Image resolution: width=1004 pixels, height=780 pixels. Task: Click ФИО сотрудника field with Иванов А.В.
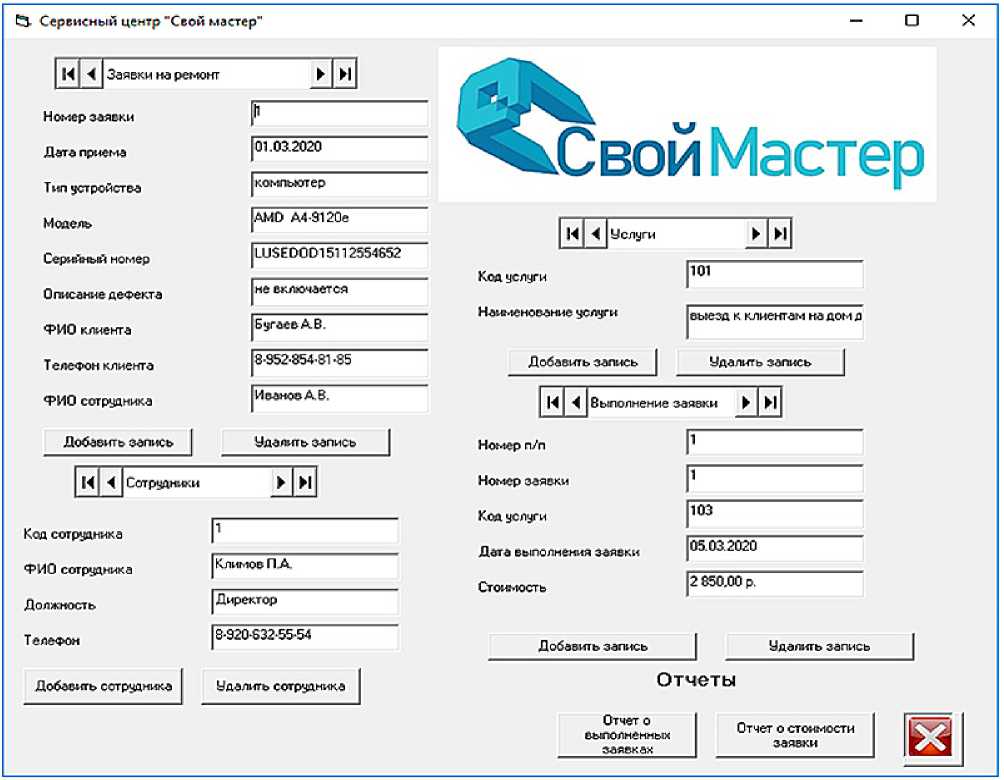[339, 398]
